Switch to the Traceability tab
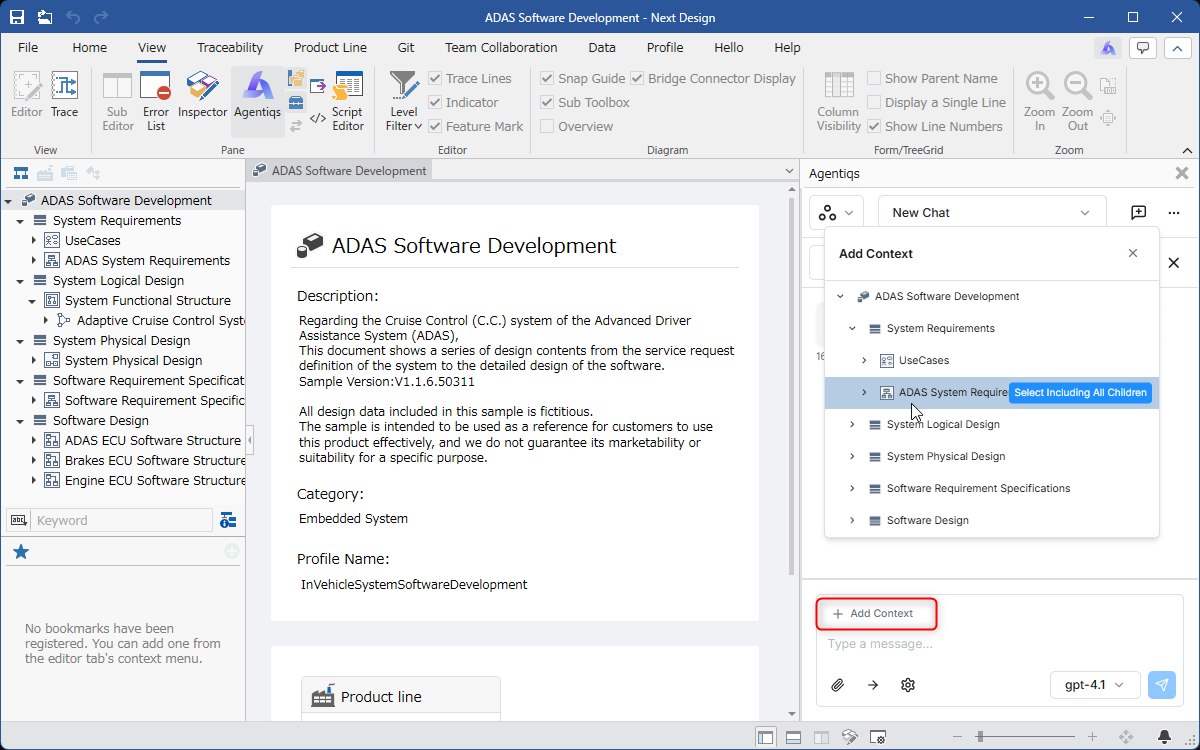The image size is (1200, 750). point(230,47)
